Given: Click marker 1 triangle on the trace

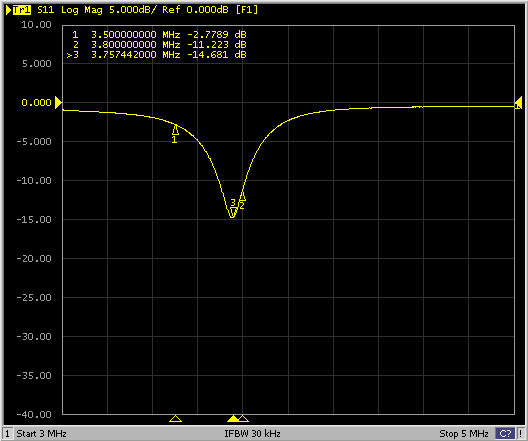Looking at the screenshot, I should point(175,130).
